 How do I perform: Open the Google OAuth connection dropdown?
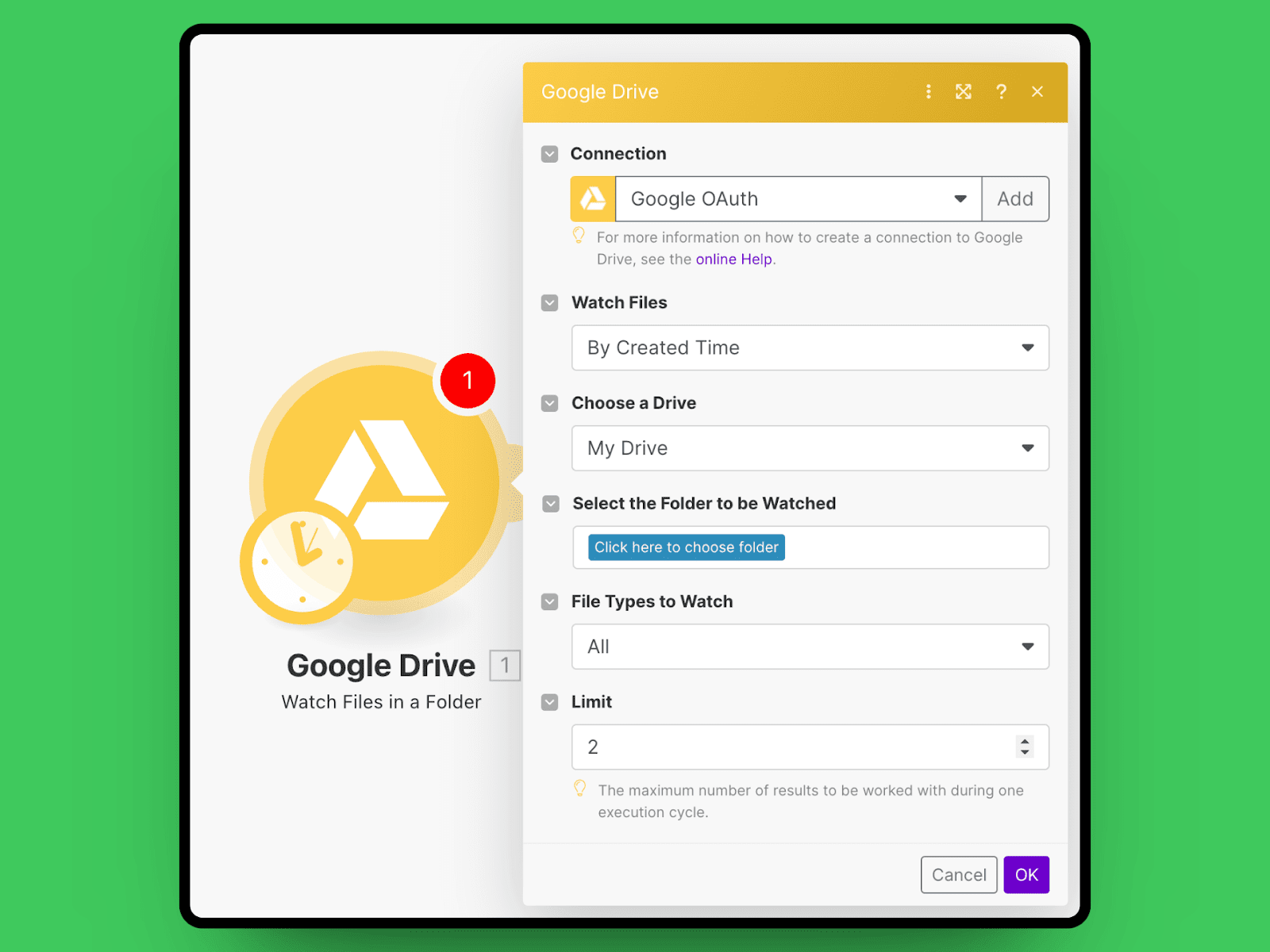click(x=799, y=199)
